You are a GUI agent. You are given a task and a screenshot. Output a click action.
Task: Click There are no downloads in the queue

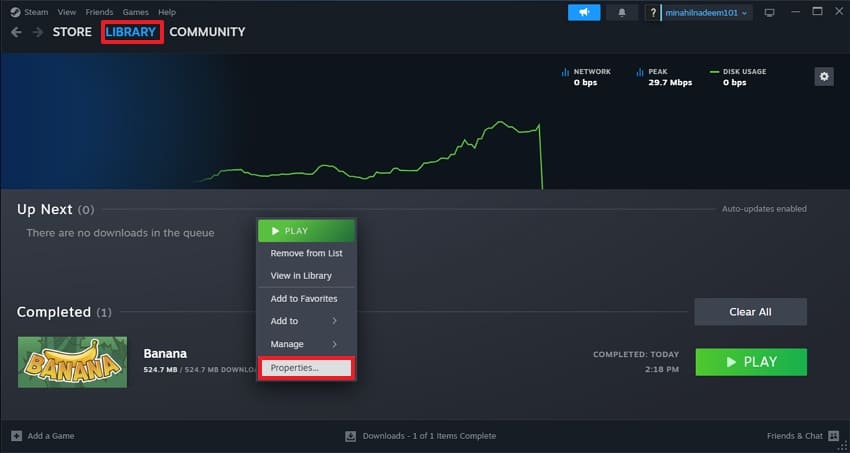[x=120, y=233]
